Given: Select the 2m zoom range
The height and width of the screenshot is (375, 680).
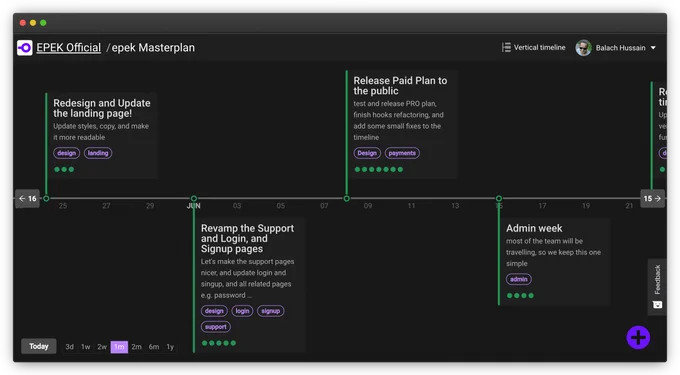Looking at the screenshot, I should [x=137, y=347].
